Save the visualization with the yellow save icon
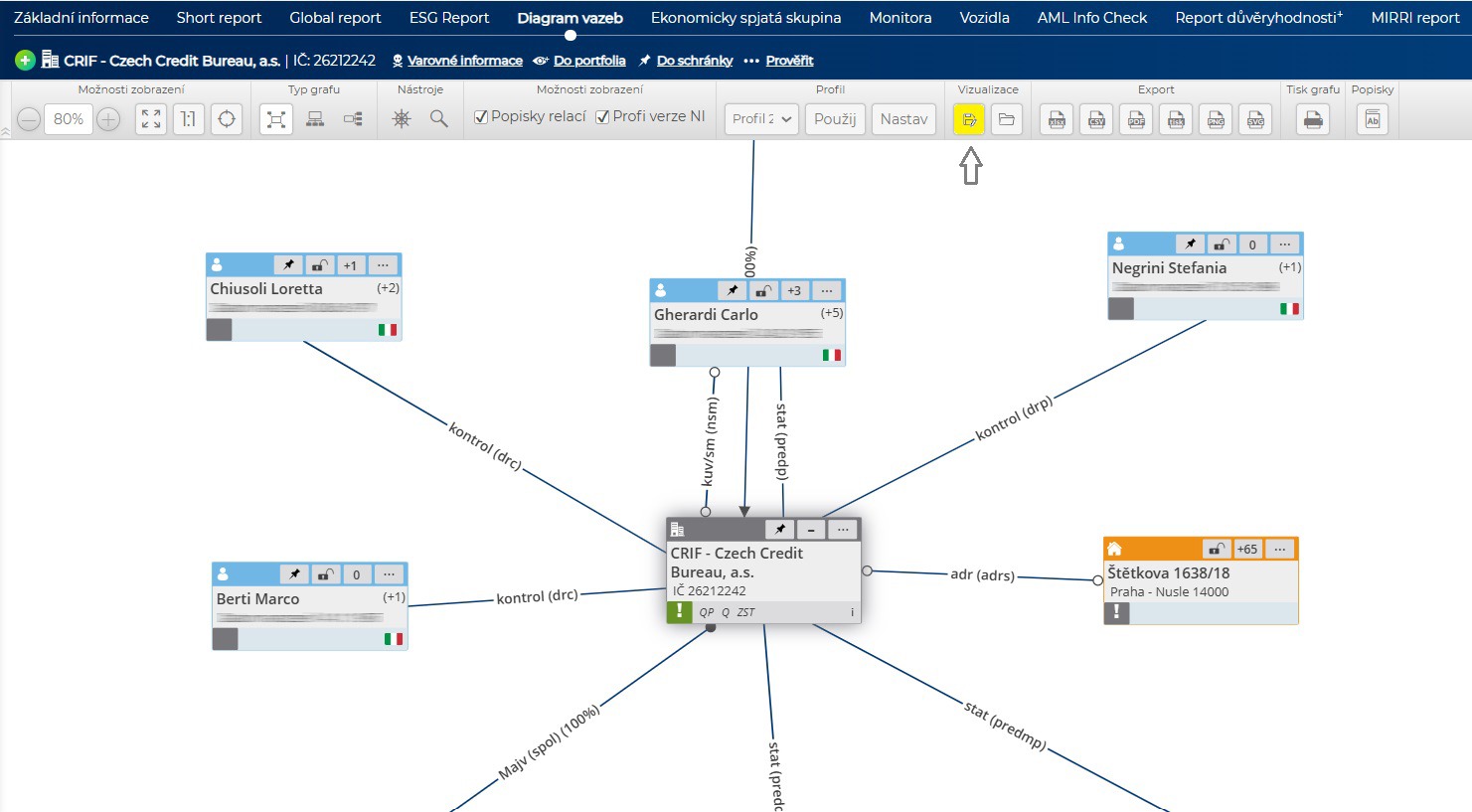Image resolution: width=1472 pixels, height=812 pixels. point(969,119)
